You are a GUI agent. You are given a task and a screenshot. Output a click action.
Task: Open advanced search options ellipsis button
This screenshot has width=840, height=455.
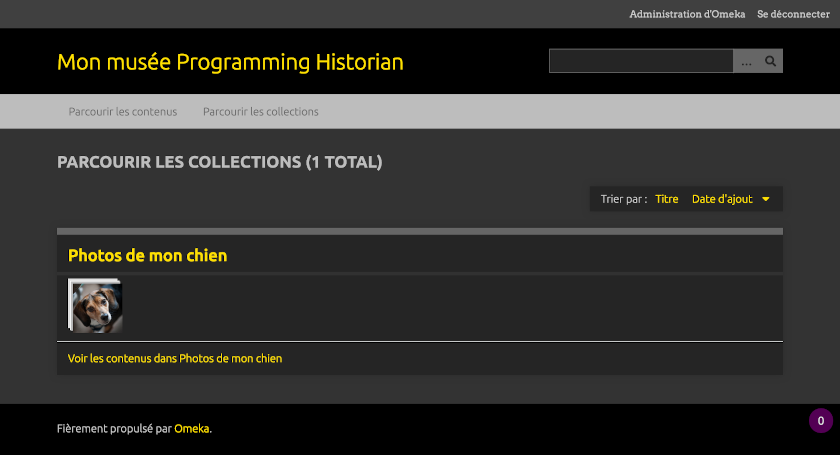[746, 61]
